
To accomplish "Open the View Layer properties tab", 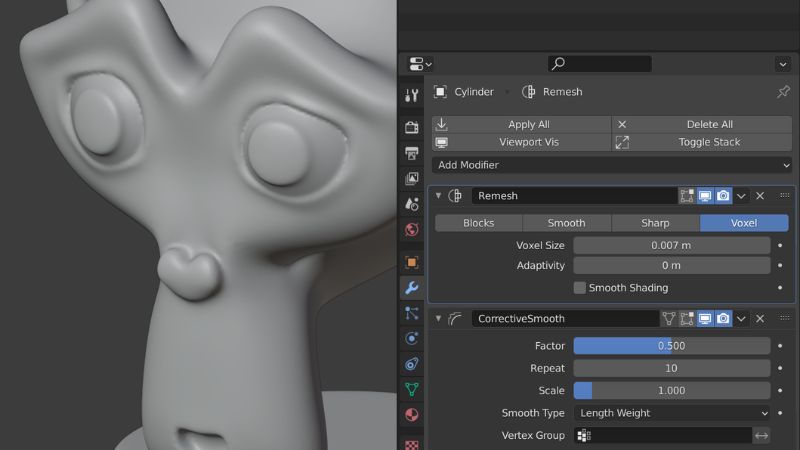I will (x=412, y=178).
